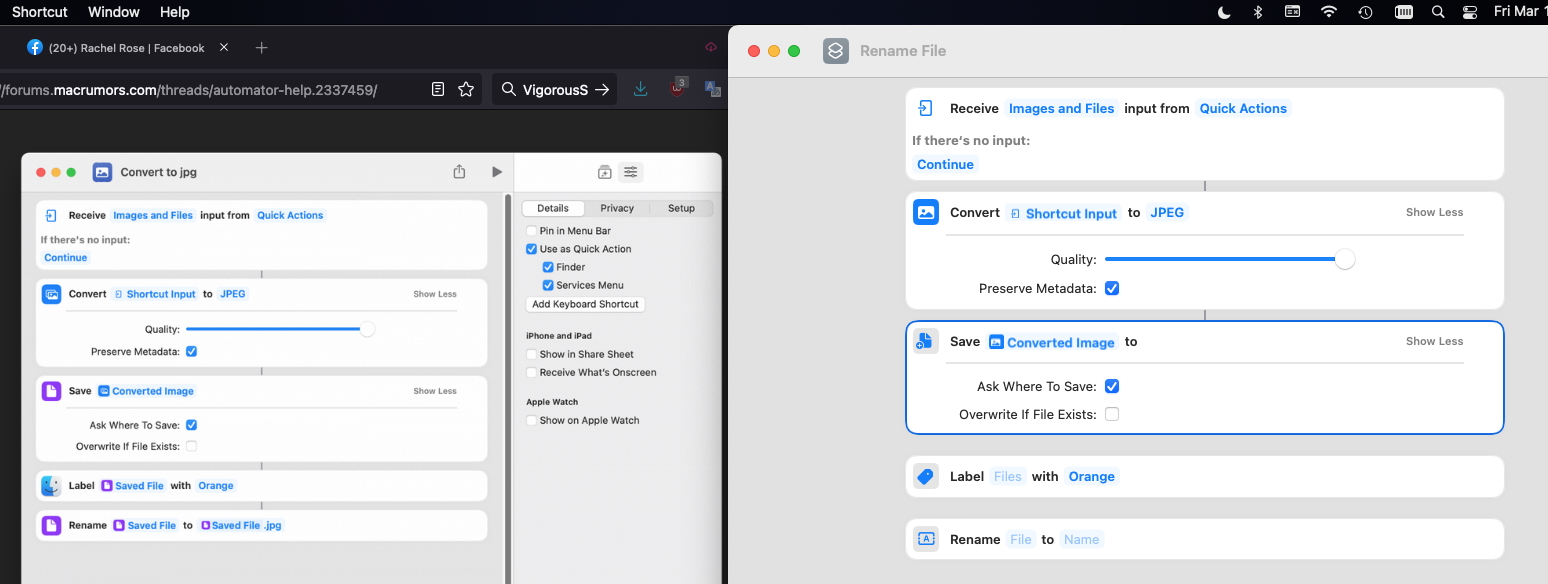Click the magnifier icon in the browser search field
Screen dimensions: 1548x584
click(509, 89)
